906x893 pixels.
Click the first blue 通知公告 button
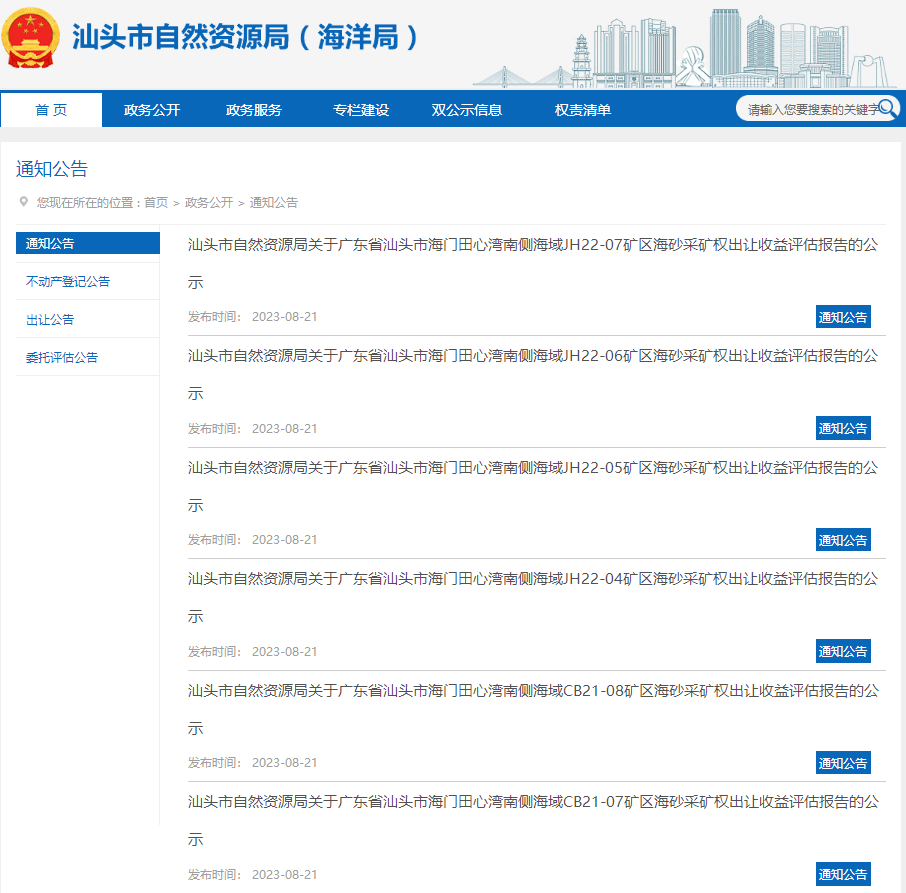coord(842,315)
